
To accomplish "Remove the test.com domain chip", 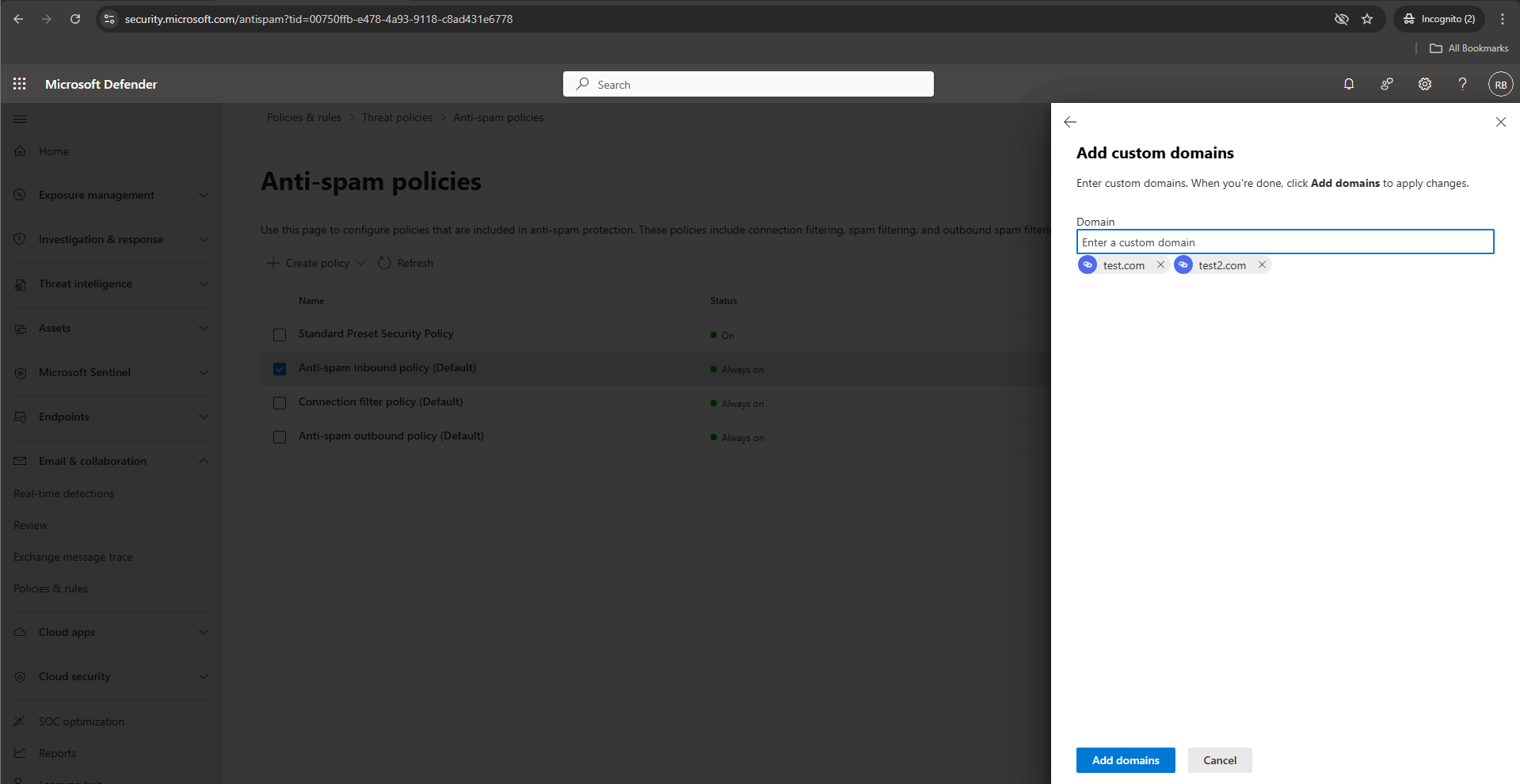I will tap(1160, 265).
